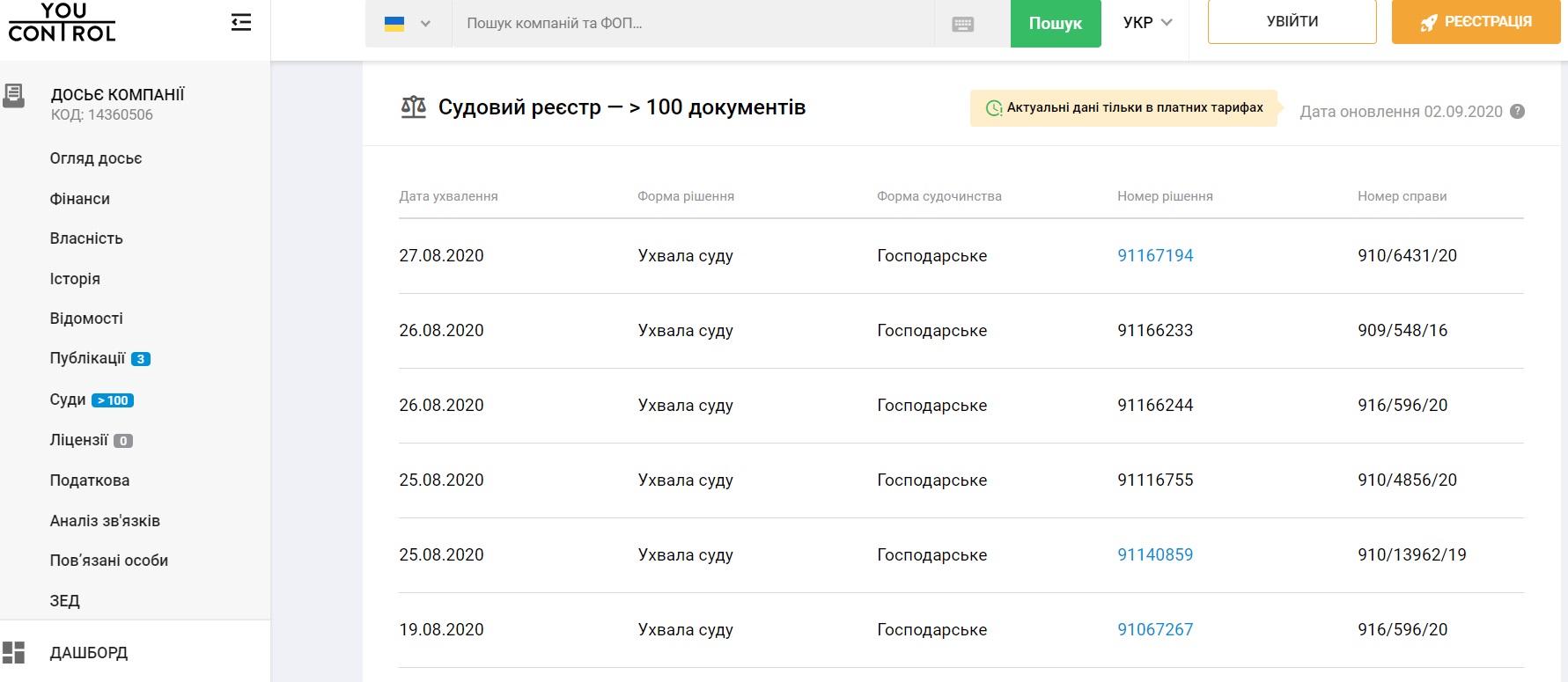Image resolution: width=1568 pixels, height=682 pixels.
Task: Click the clock icon in tariff notice
Action: pyautogui.click(x=993, y=108)
